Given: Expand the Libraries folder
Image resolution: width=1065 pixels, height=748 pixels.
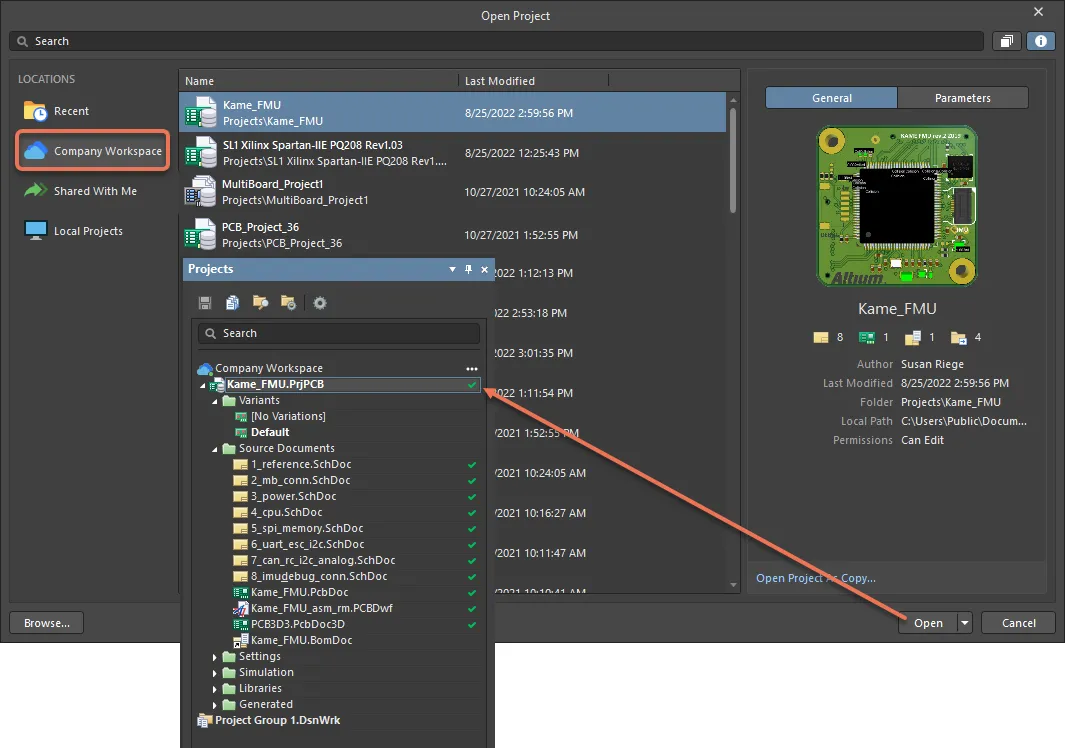Looking at the screenshot, I should tap(215, 689).
